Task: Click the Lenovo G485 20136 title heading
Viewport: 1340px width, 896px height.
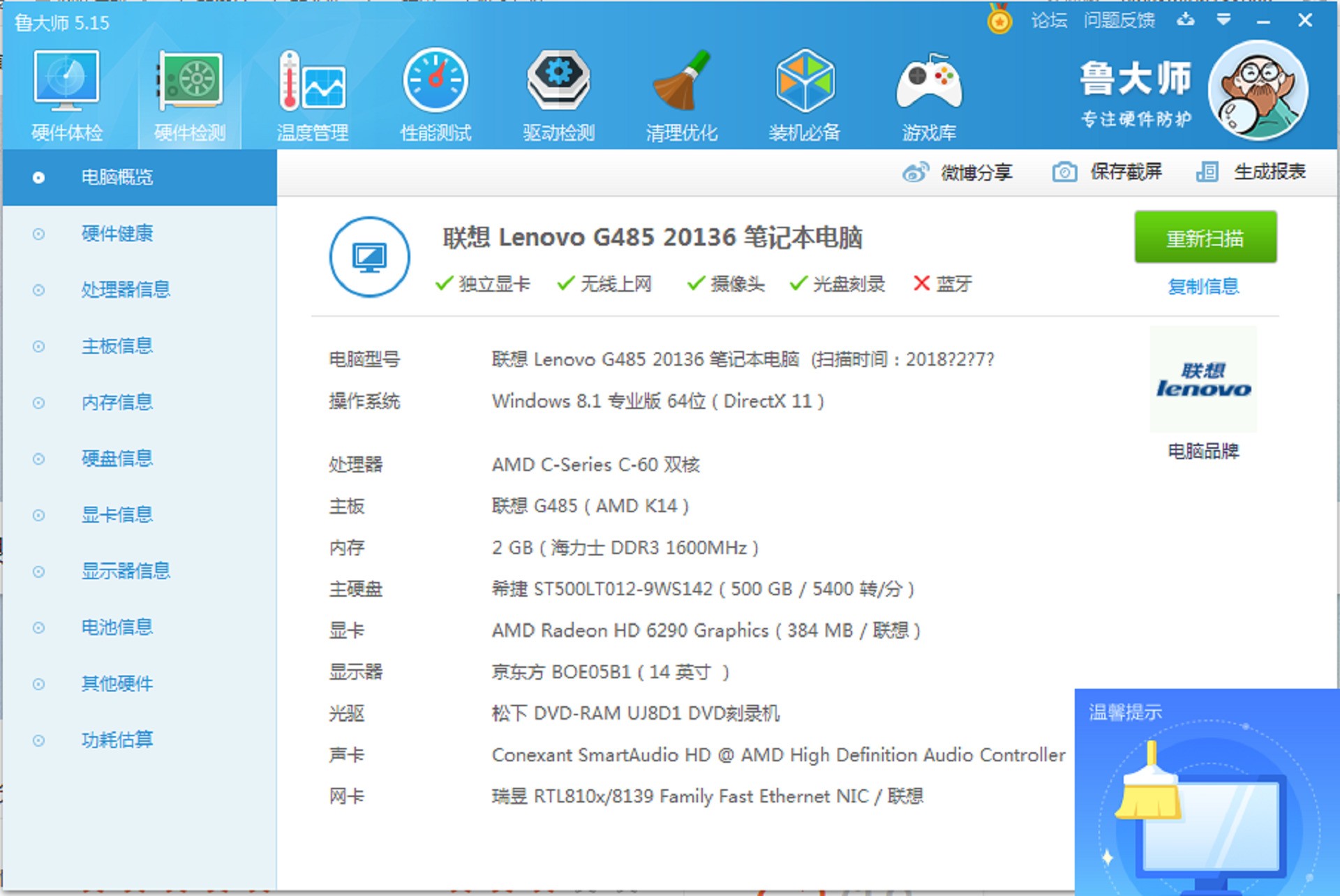Action: click(x=653, y=238)
